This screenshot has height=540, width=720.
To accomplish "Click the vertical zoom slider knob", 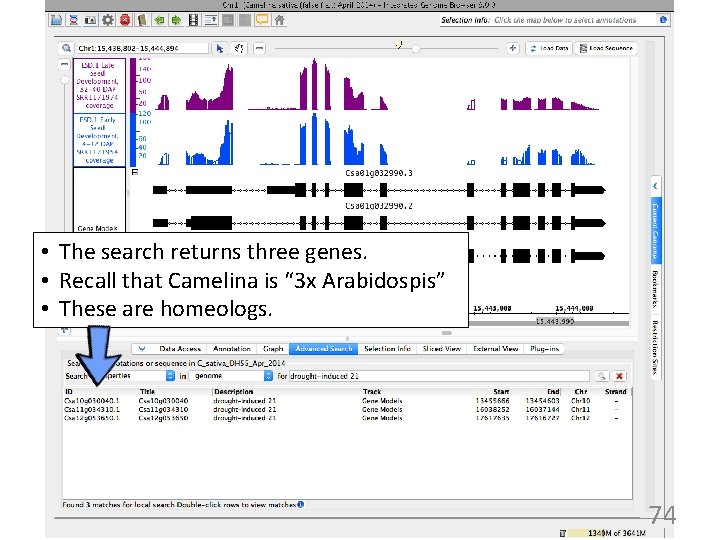I will pos(64,80).
